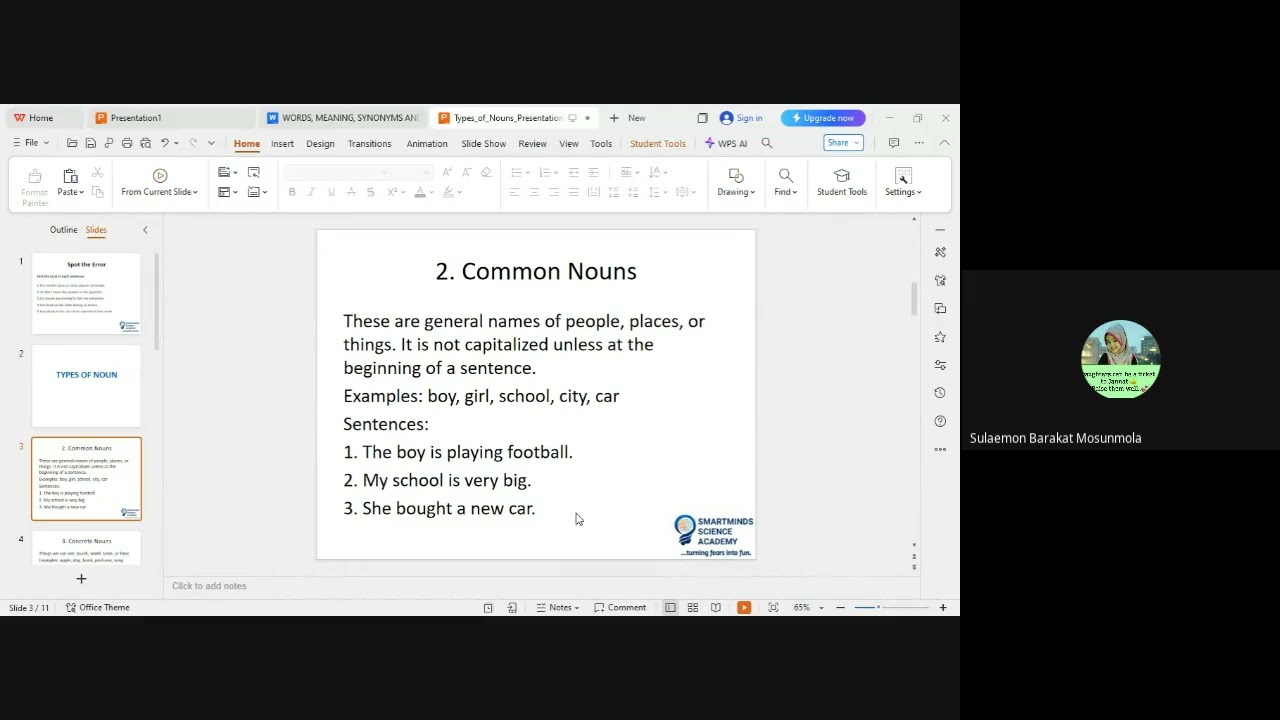
Task: Open the Share dropdown arrow
Action: 856,143
